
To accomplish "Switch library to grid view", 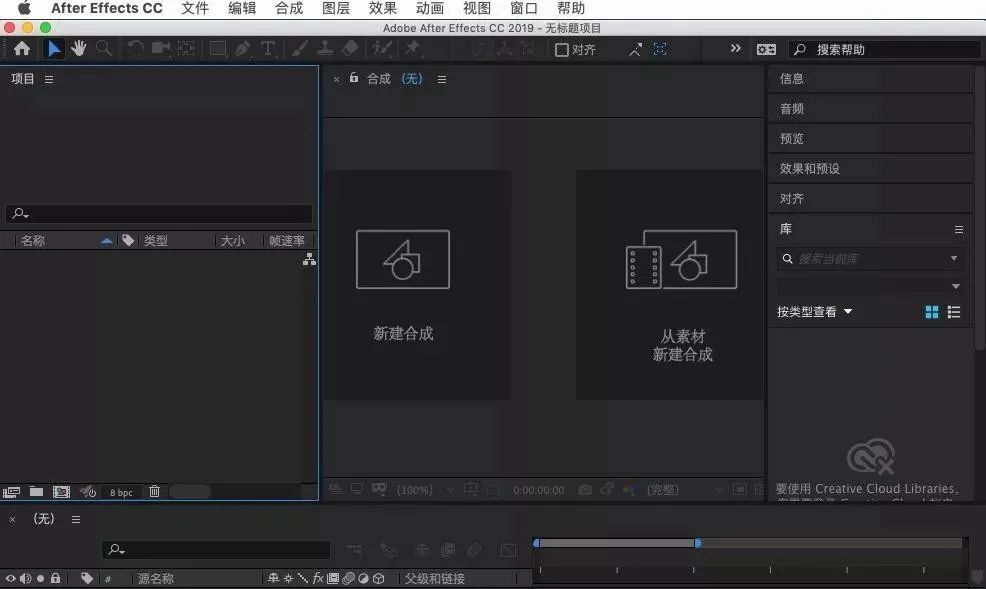I will 932,312.
